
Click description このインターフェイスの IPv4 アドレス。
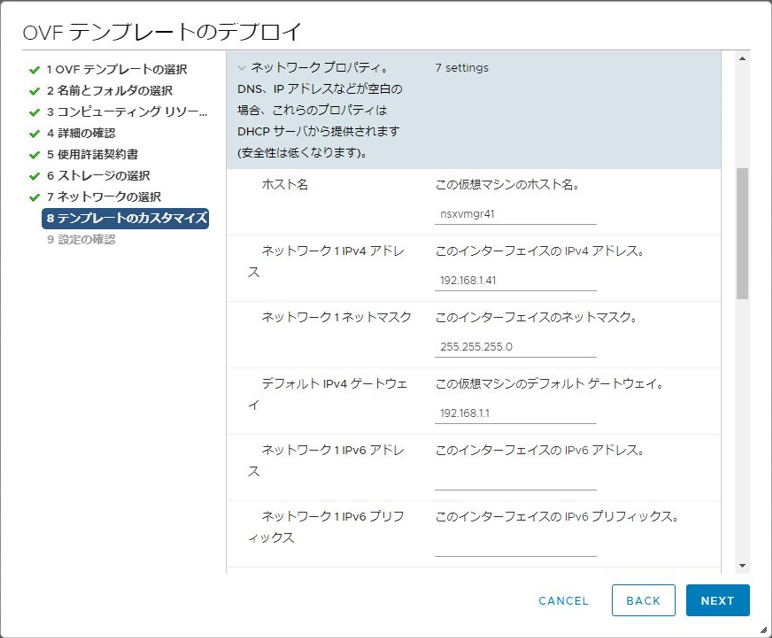(x=540, y=251)
